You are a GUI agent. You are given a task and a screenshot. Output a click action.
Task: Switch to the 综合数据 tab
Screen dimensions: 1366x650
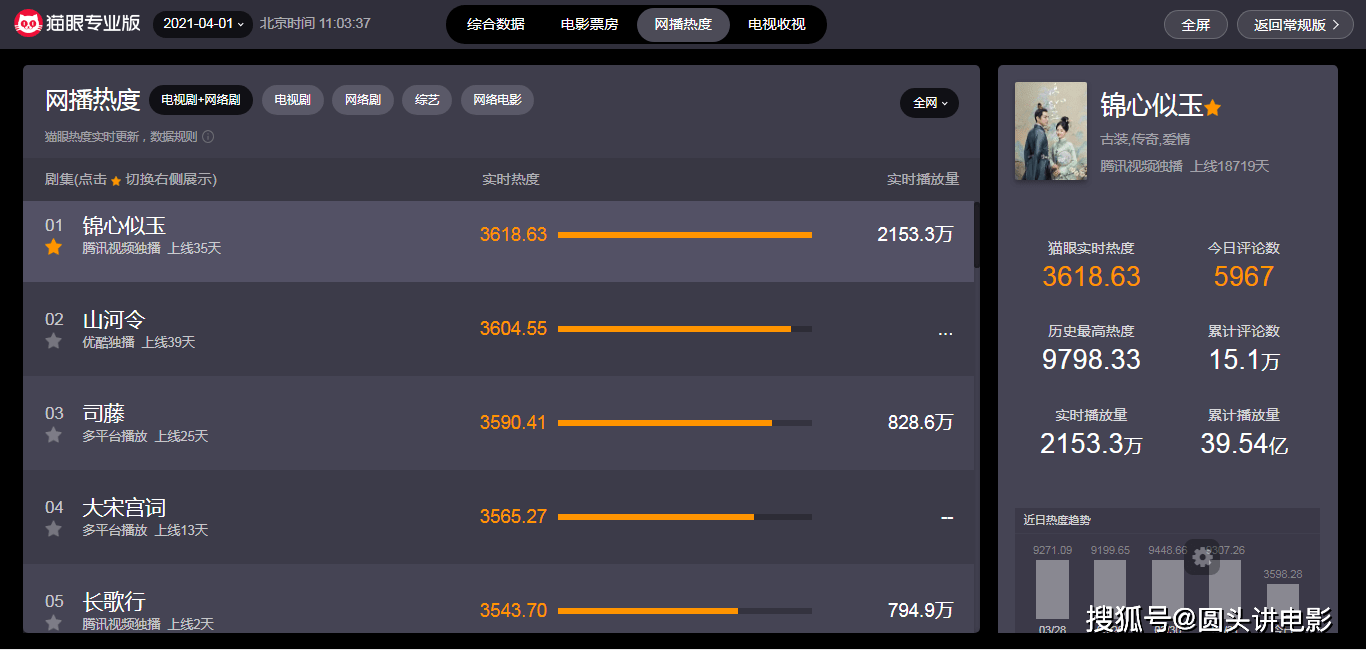[x=496, y=24]
